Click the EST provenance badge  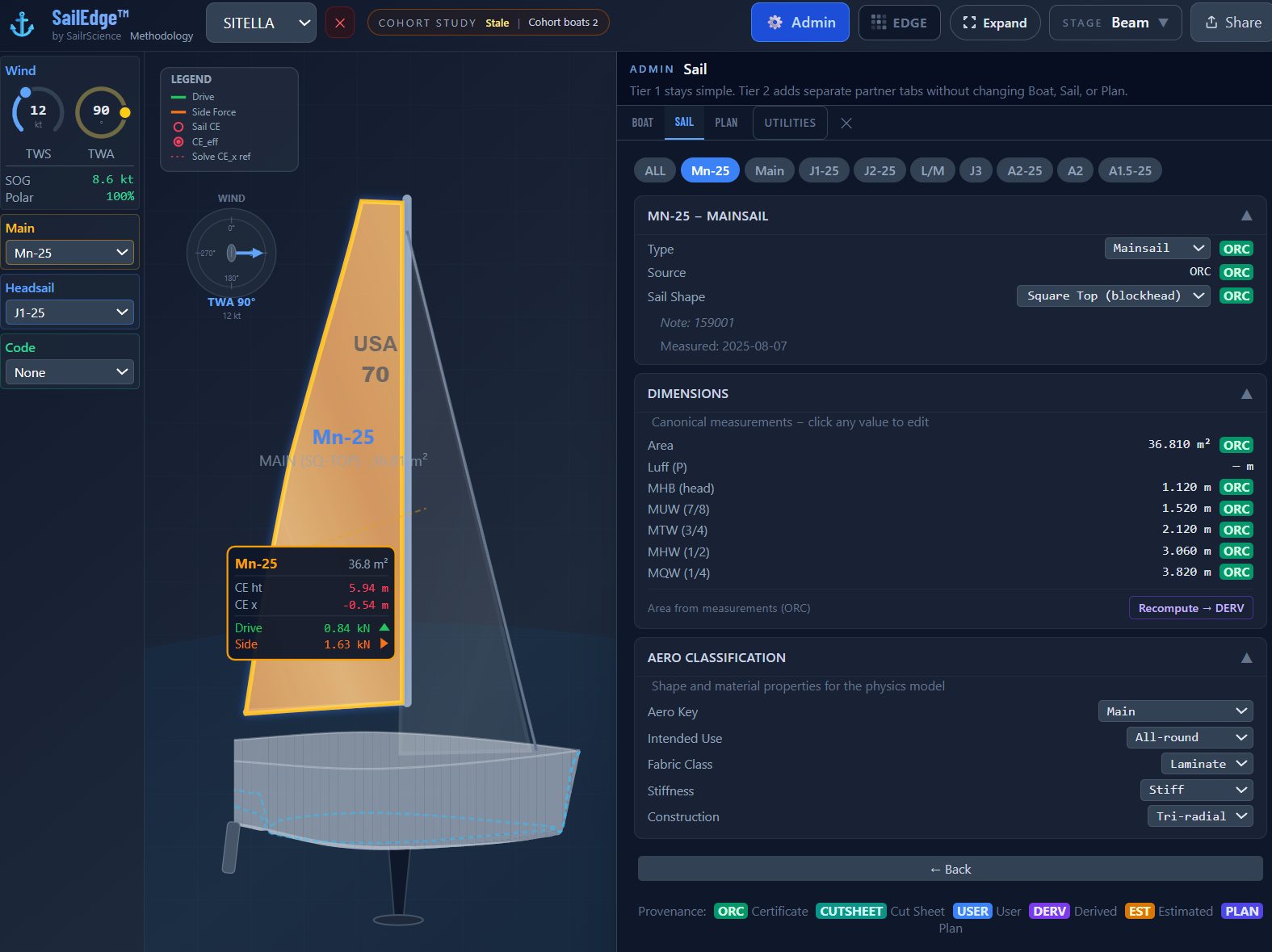tap(1140, 911)
